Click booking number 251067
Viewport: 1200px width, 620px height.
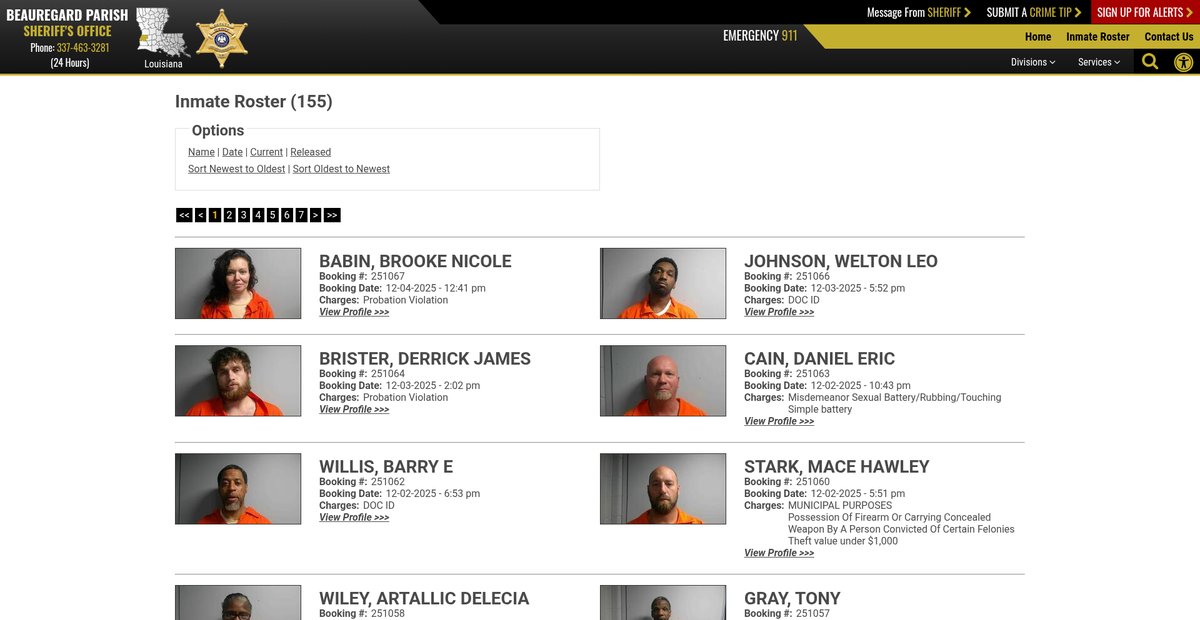coord(388,276)
